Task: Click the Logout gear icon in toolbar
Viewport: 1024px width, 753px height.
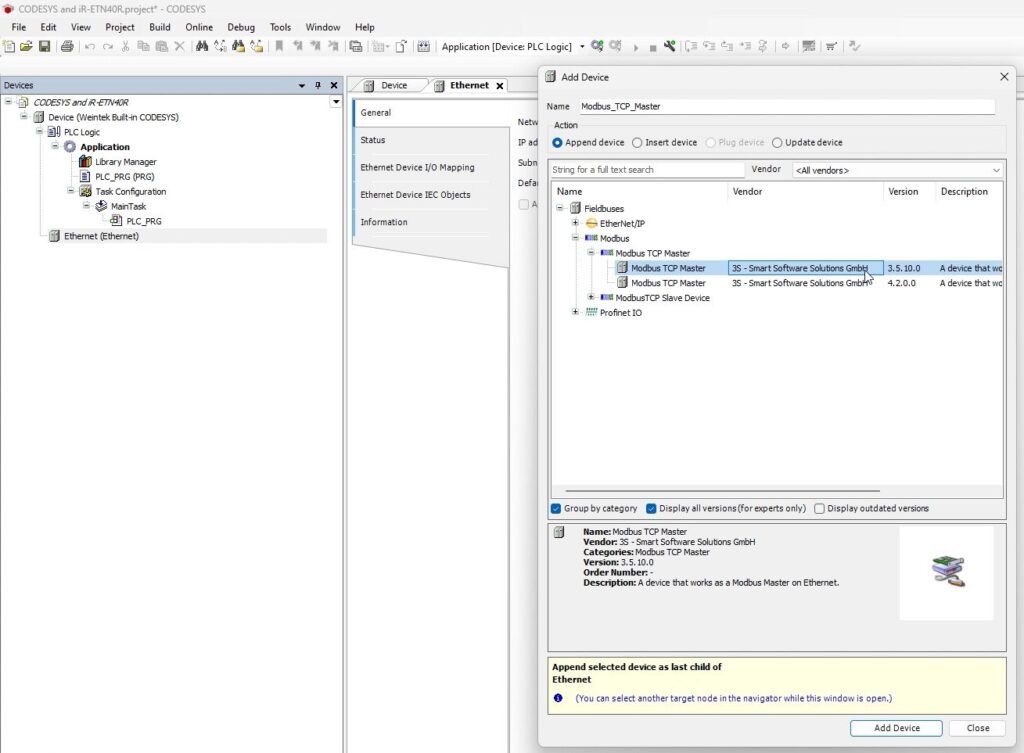Action: 615,46
